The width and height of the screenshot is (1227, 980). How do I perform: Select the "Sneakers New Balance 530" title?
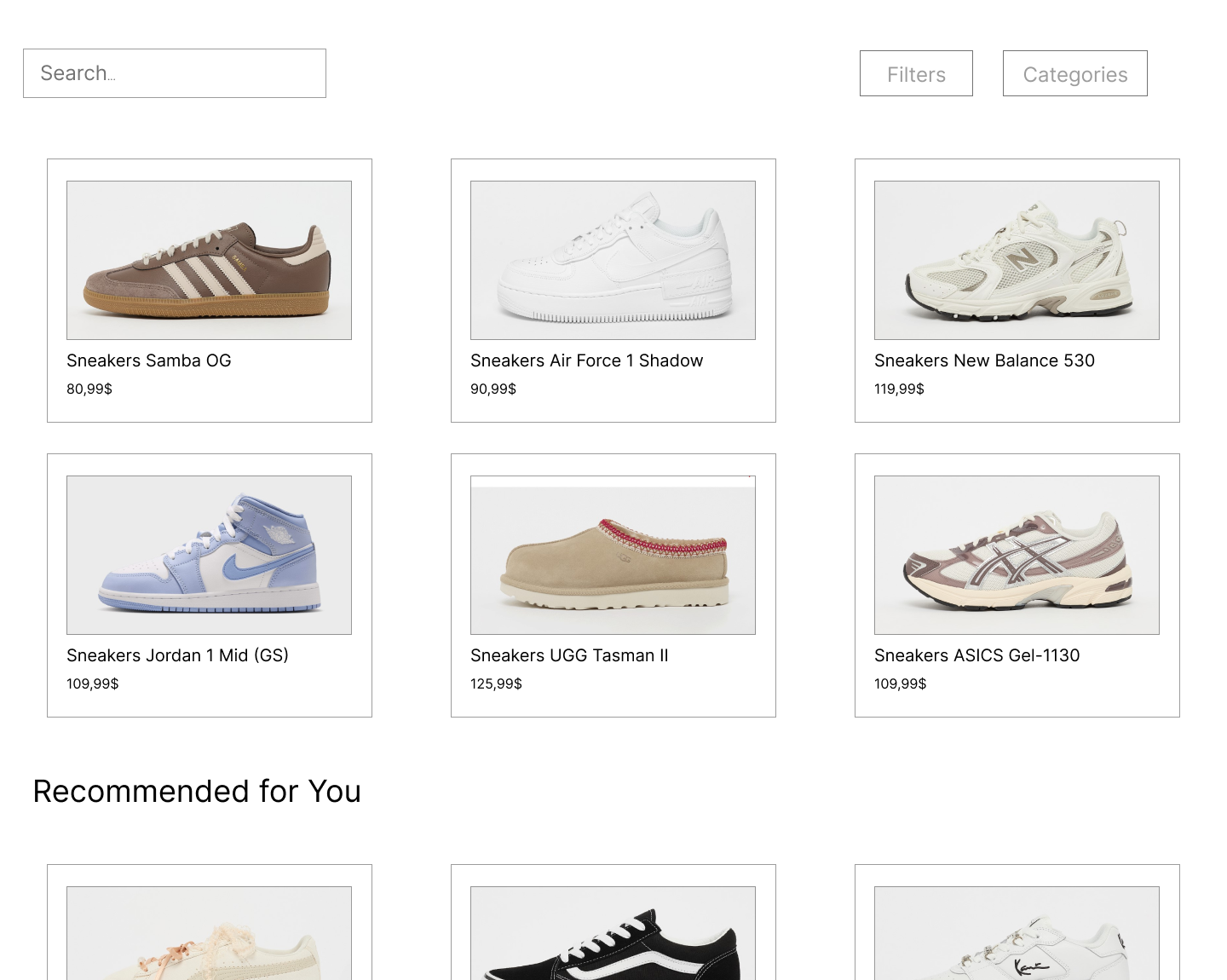984,360
